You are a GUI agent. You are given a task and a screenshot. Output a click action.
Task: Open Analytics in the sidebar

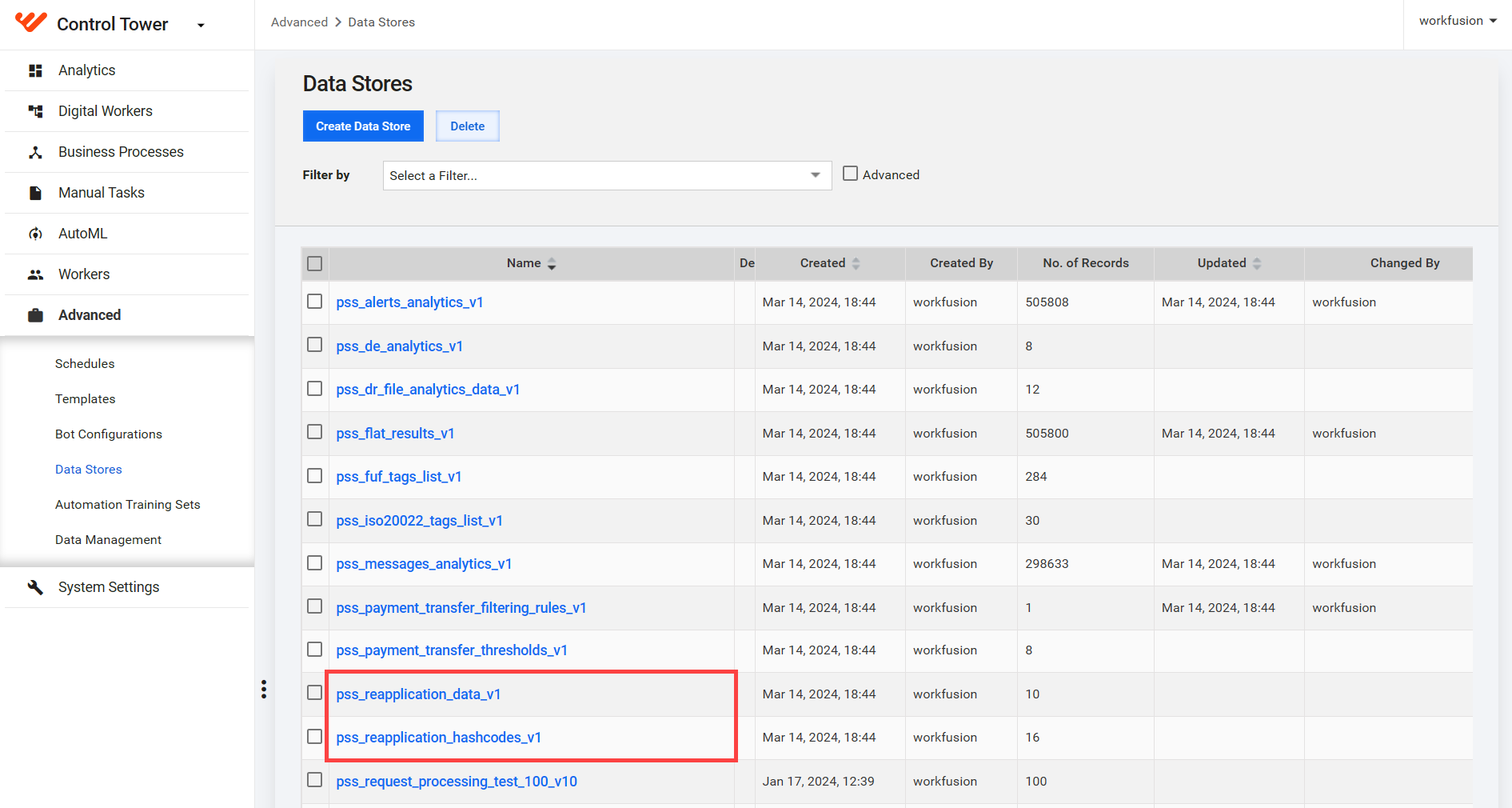86,70
